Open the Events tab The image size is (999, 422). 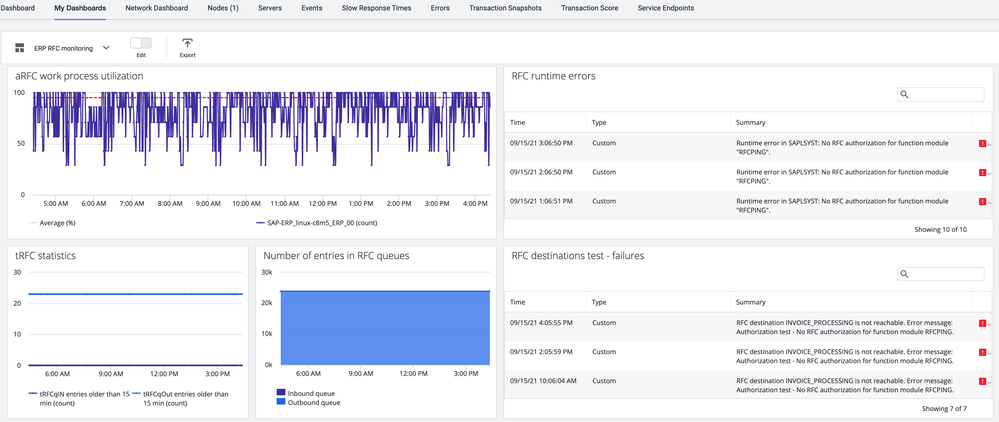[x=312, y=8]
